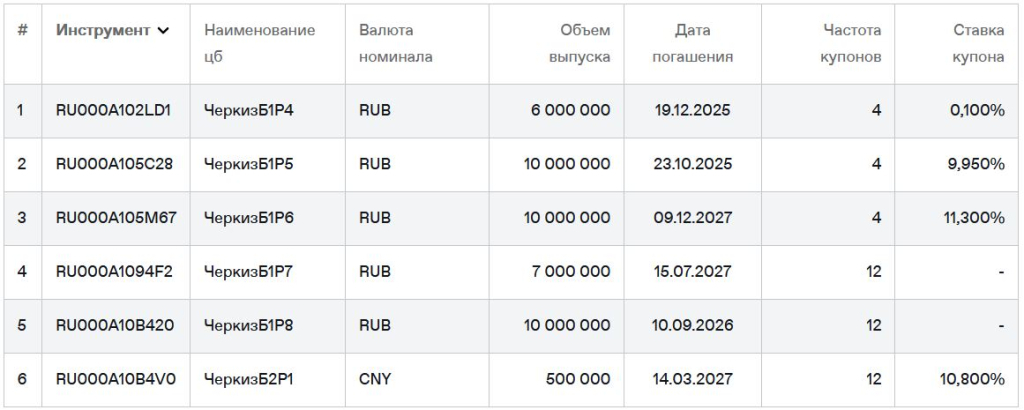Click the Ставка купона column header
Screen dimensions: 1024x410
coord(978,43)
